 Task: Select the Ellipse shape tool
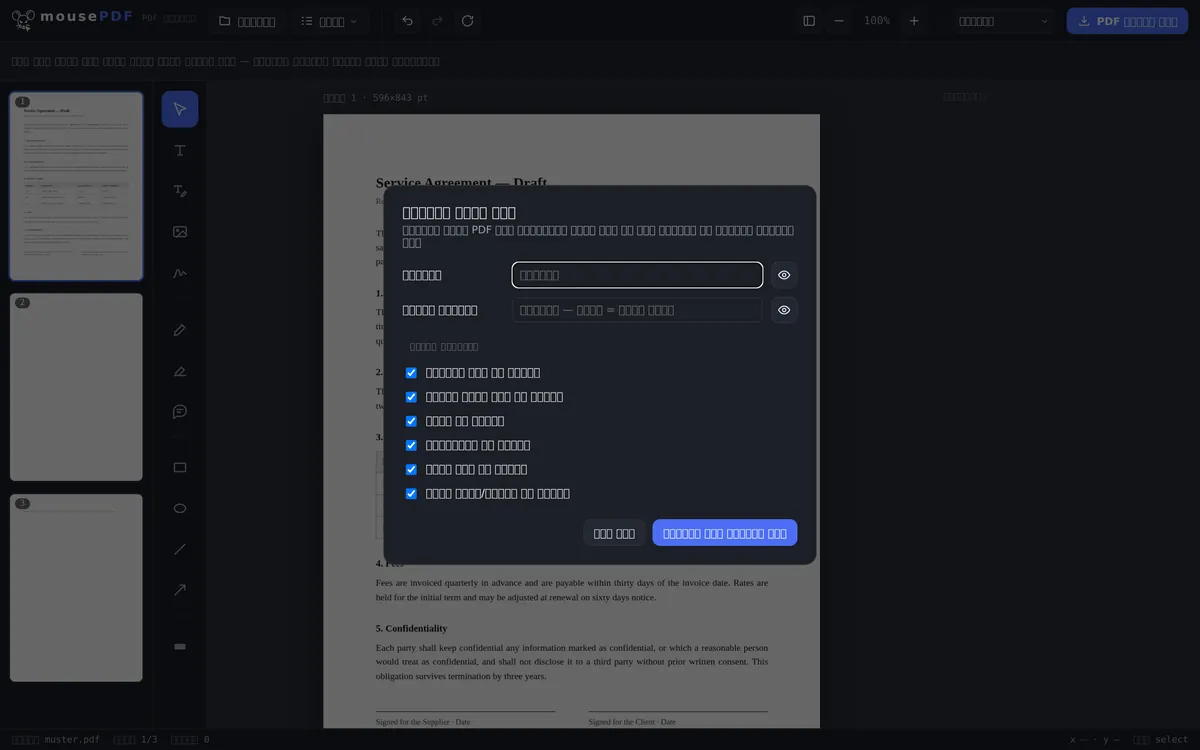(x=180, y=508)
